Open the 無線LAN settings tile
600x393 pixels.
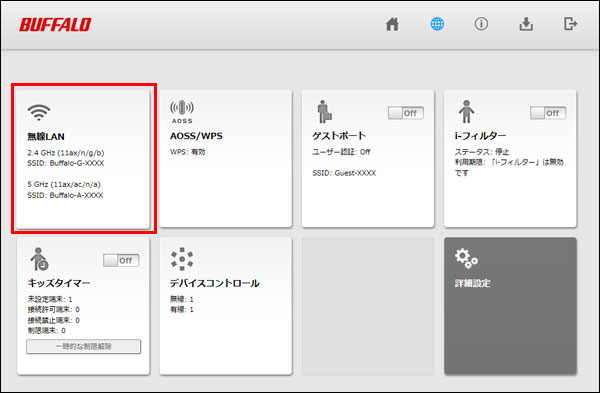83,159
